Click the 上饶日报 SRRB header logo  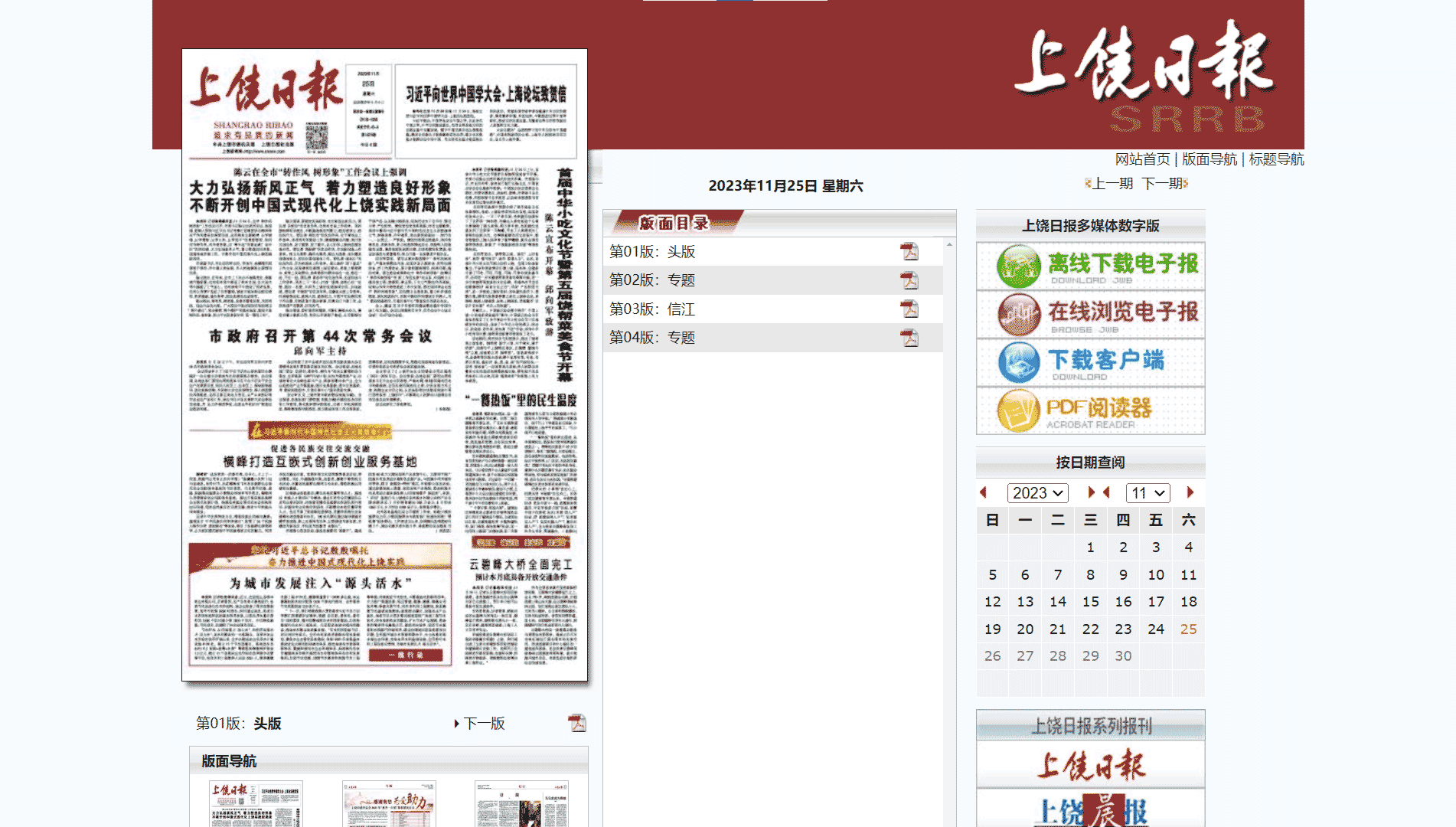pyautogui.click(x=1145, y=75)
